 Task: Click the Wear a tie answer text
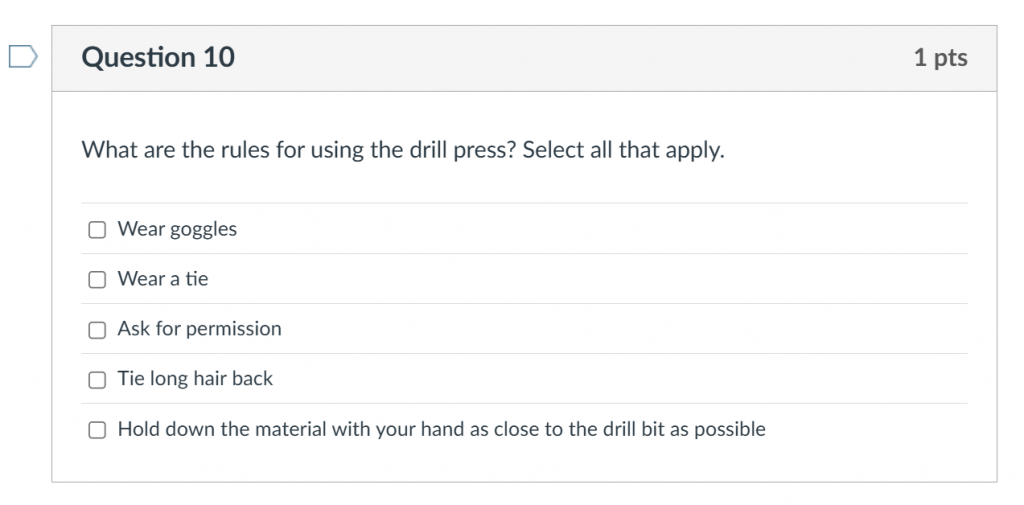tap(163, 279)
